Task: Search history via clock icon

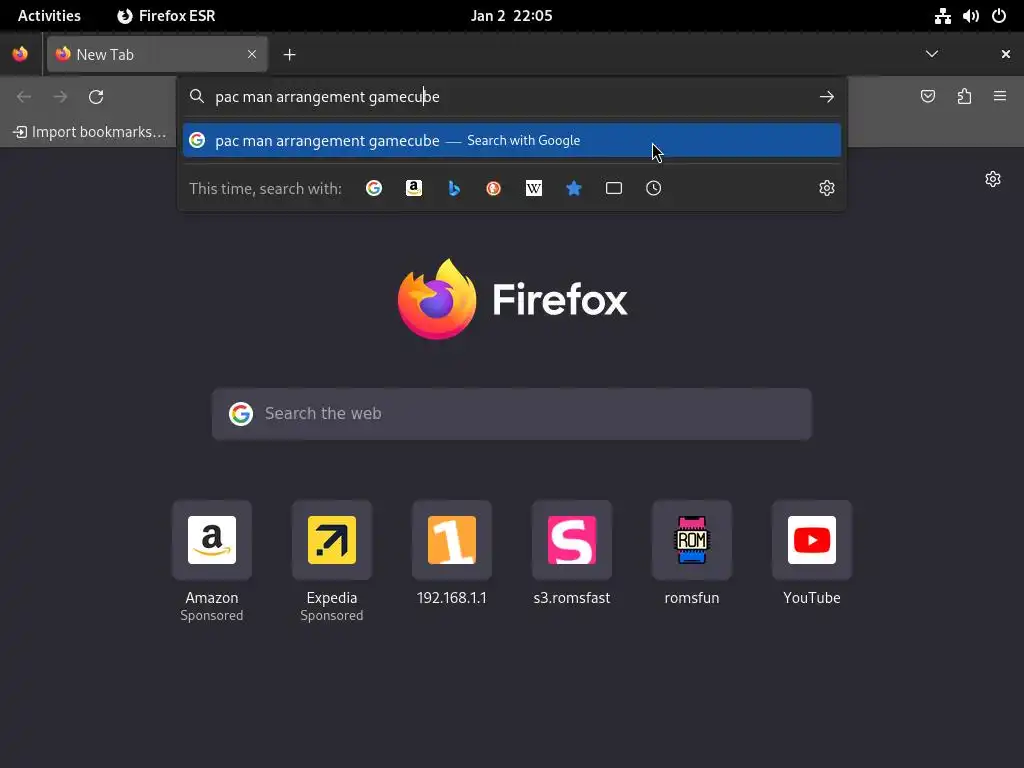Action: pos(654,188)
